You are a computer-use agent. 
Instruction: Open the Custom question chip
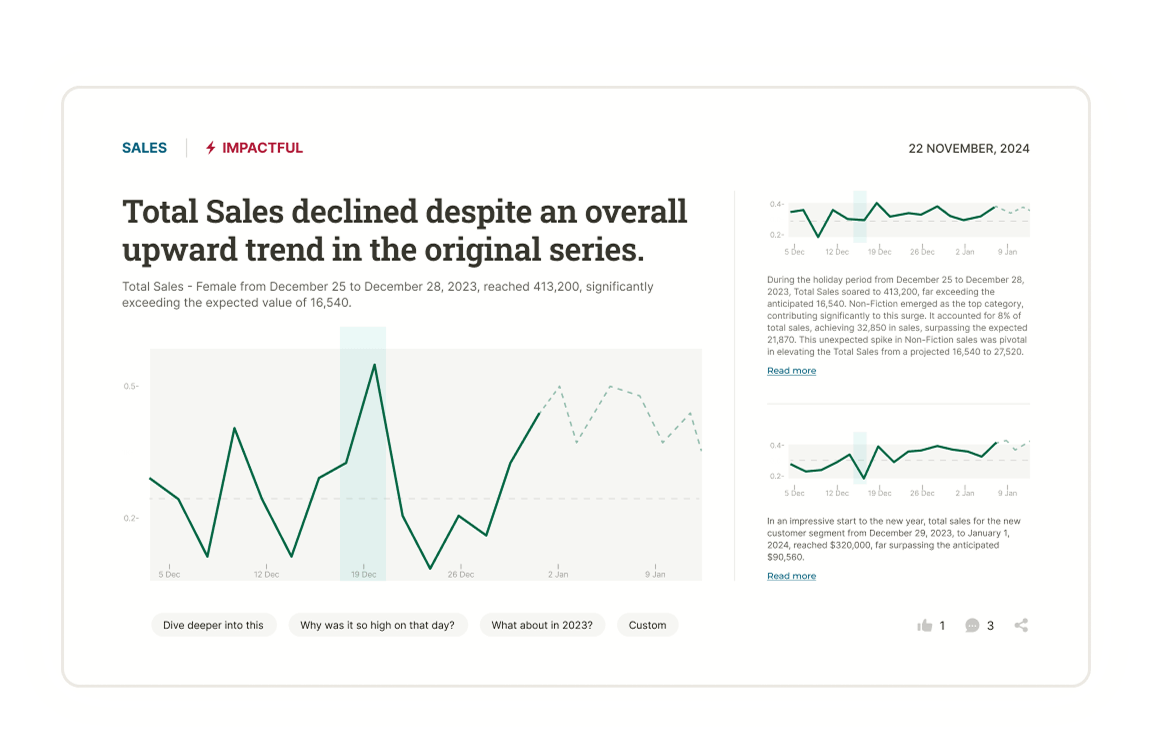(647, 625)
